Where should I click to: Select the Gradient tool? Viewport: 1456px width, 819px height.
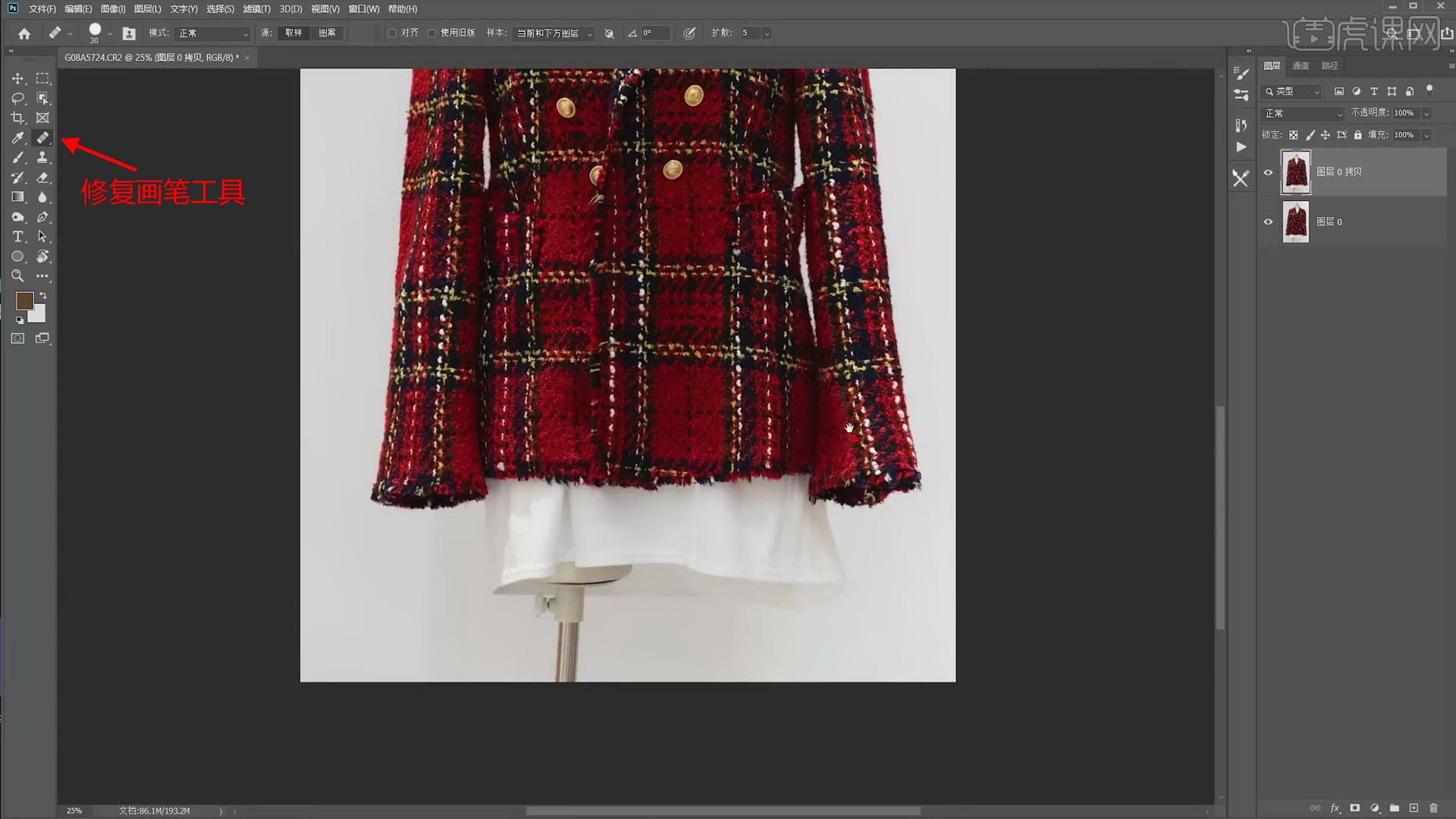coord(17,196)
